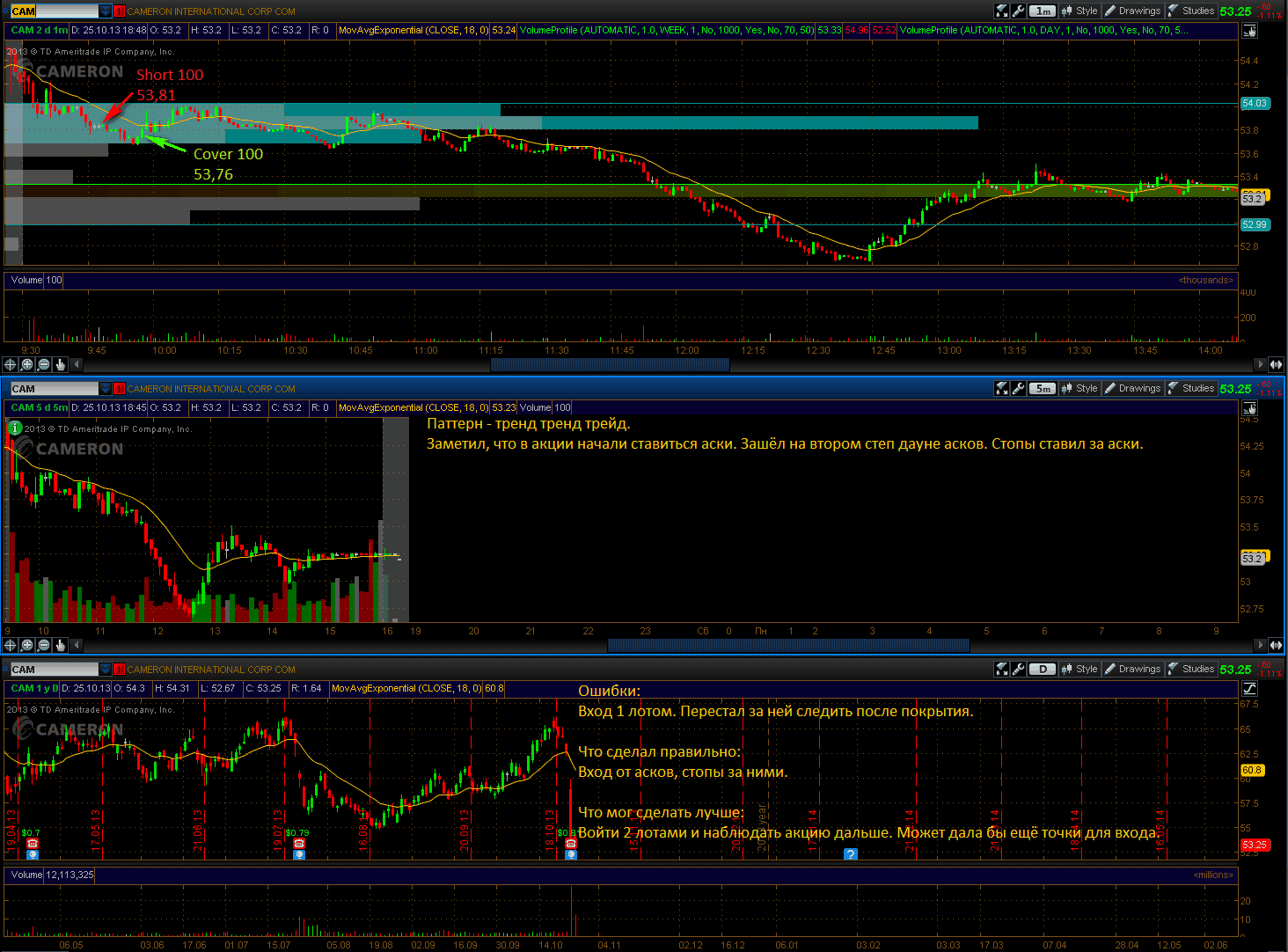This screenshot has width=1288, height=952.
Task: Click the red phone event icon near $0.79
Action: (299, 844)
